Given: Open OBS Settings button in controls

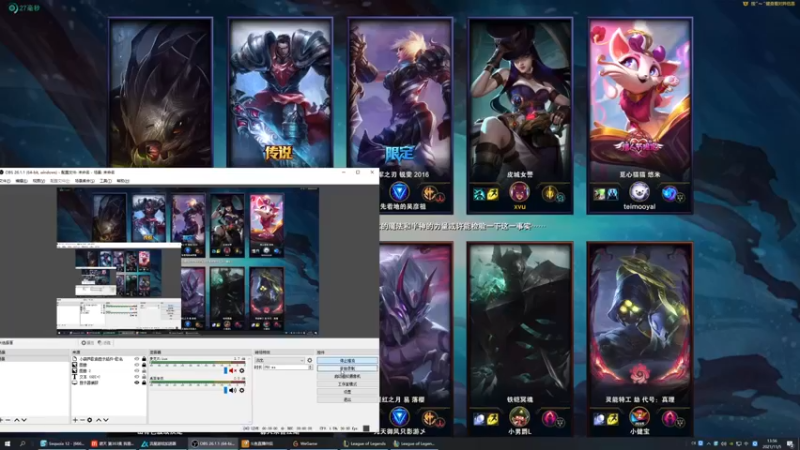Looking at the screenshot, I should (347, 391).
